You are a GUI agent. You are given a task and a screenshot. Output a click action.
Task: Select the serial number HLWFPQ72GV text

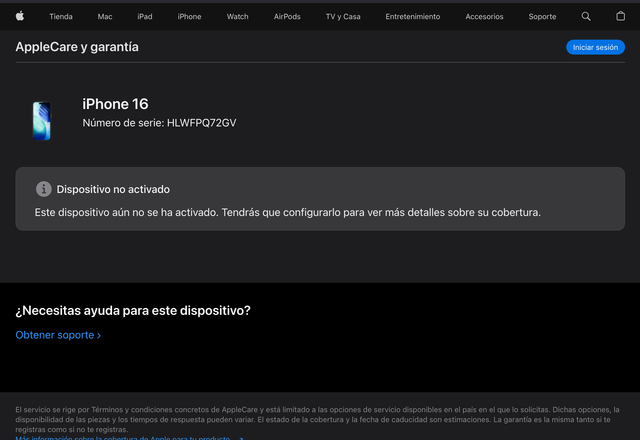click(202, 123)
